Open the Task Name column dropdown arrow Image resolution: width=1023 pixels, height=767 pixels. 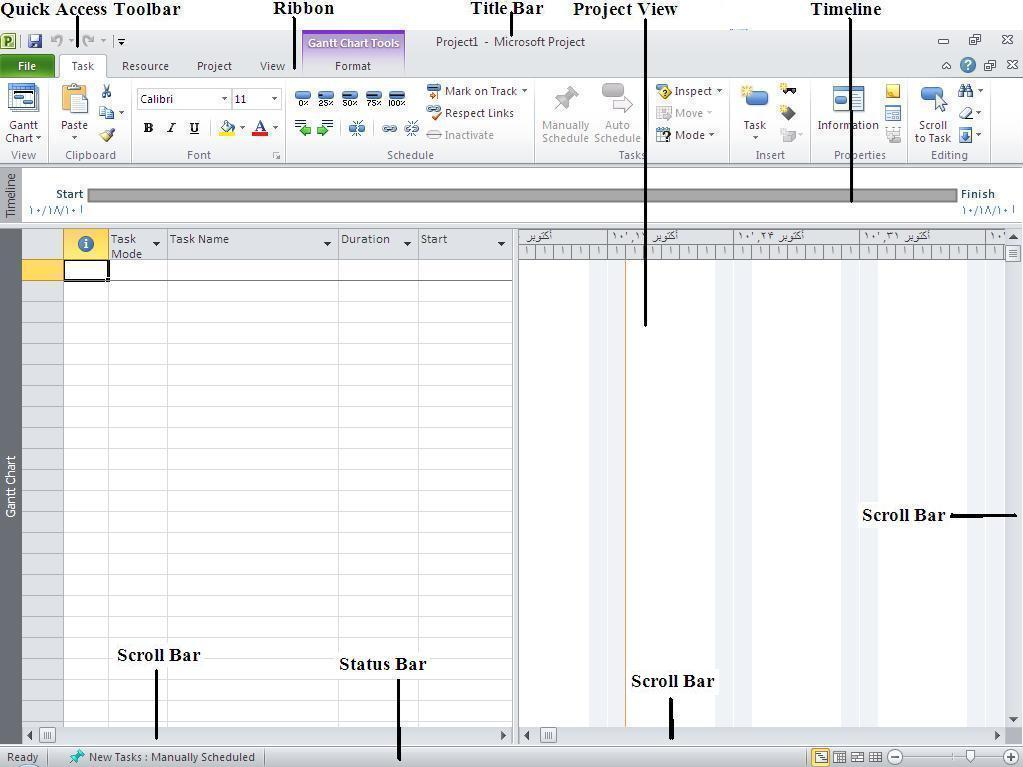pyautogui.click(x=327, y=244)
